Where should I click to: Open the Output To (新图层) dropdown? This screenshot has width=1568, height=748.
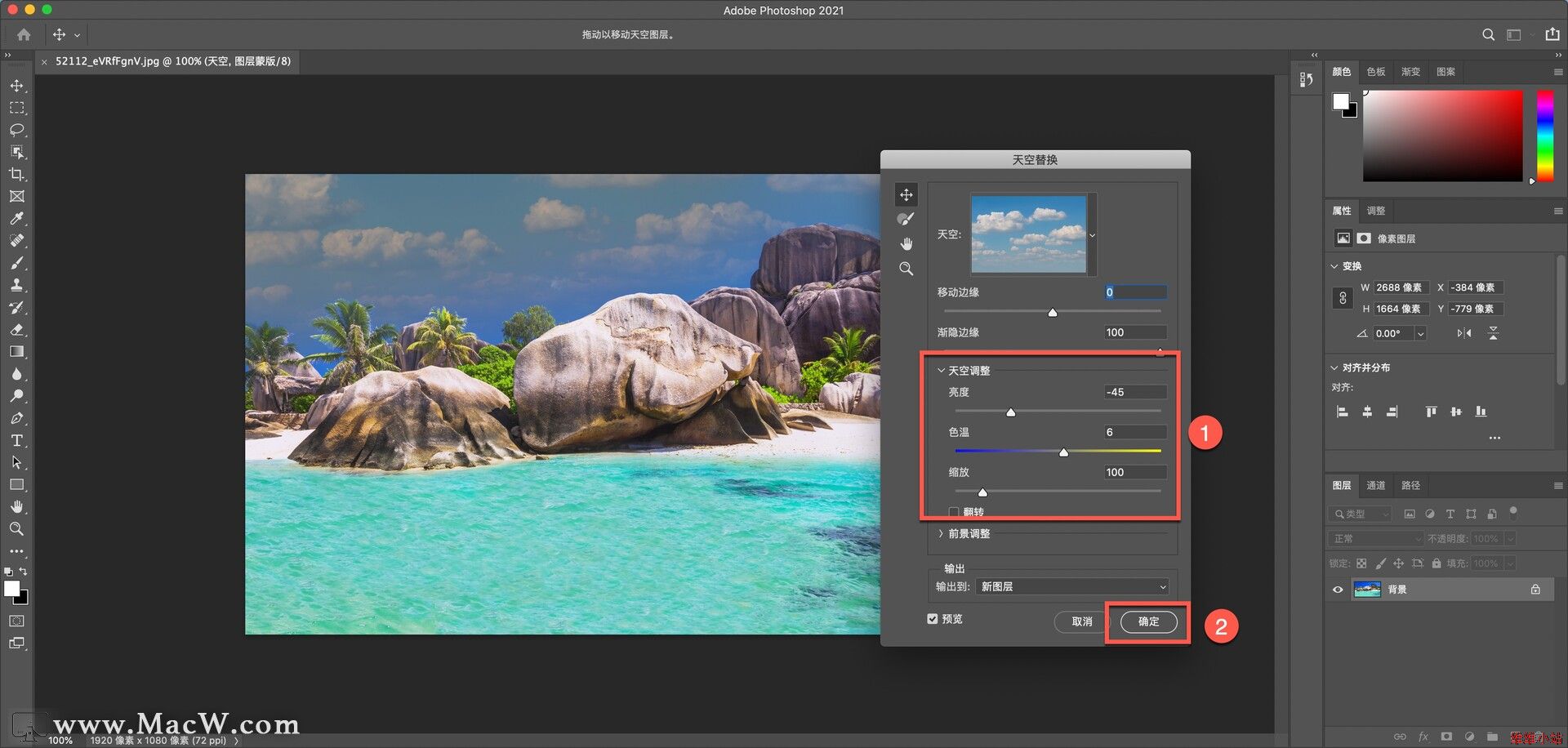(1072, 586)
